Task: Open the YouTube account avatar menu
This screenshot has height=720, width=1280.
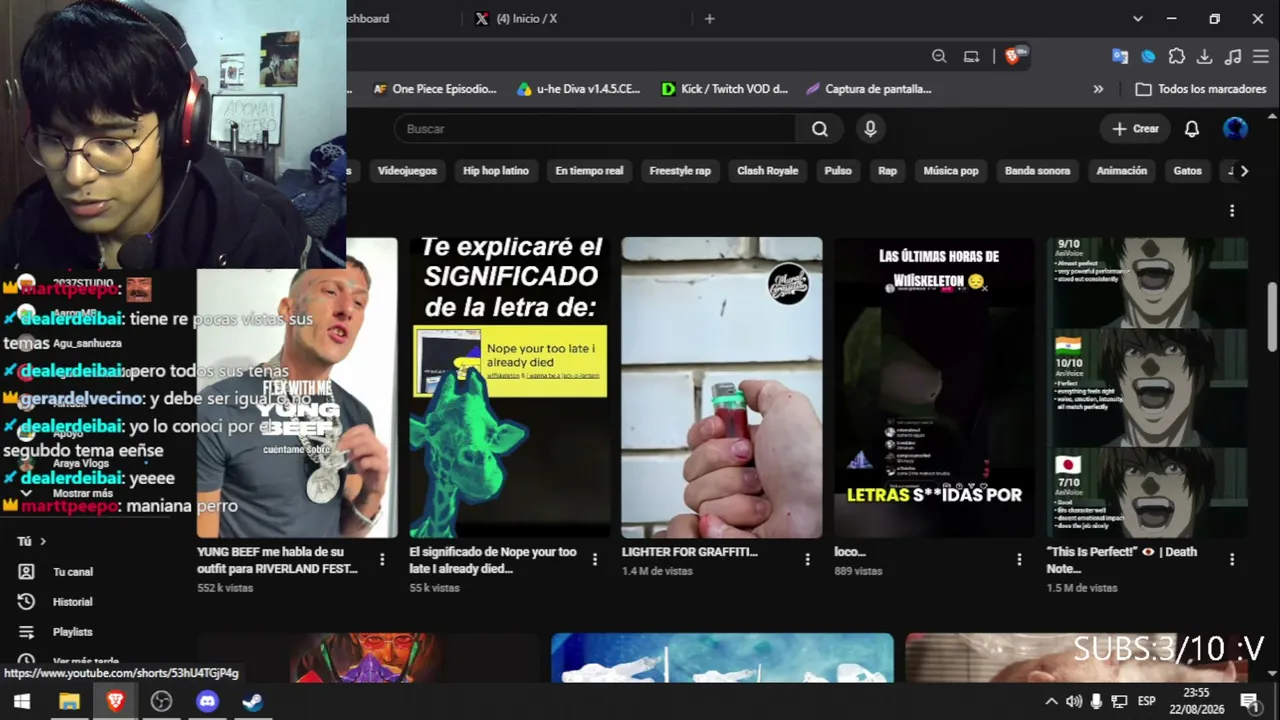Action: pyautogui.click(x=1235, y=129)
